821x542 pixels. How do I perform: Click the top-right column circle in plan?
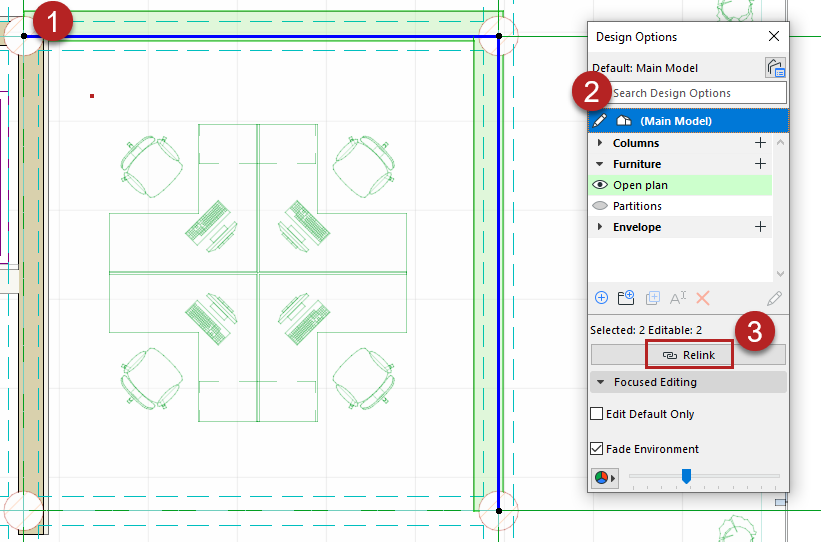(x=498, y=36)
